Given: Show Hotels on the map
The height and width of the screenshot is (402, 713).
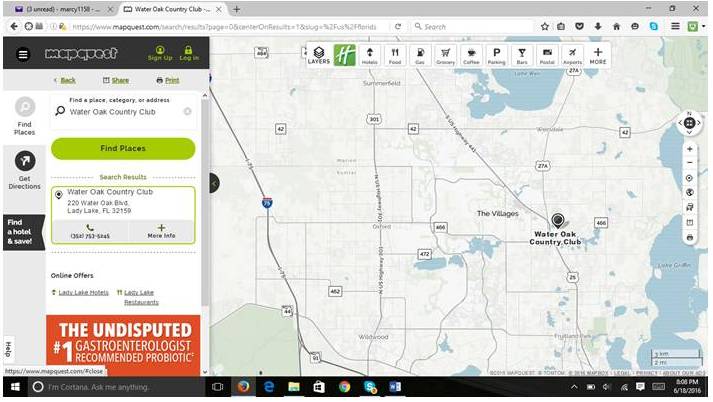Looking at the screenshot, I should click(x=369, y=55).
